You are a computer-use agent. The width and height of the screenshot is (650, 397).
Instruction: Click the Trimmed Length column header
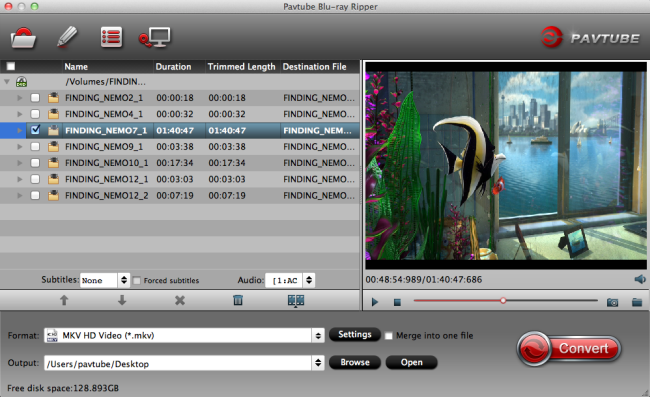(x=242, y=66)
